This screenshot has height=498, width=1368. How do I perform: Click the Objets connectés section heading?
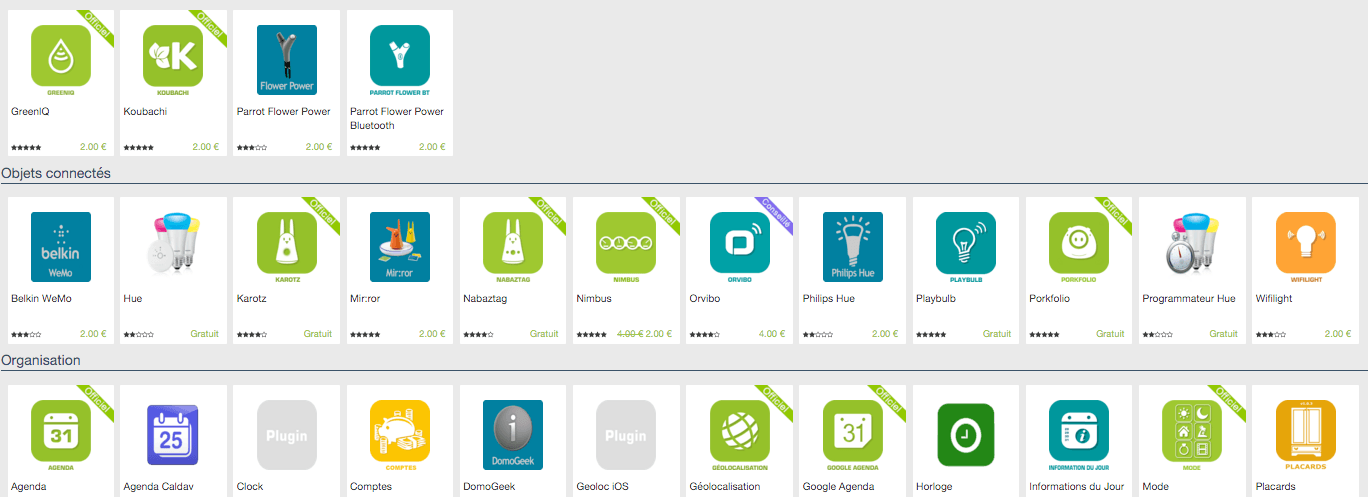coord(56,173)
